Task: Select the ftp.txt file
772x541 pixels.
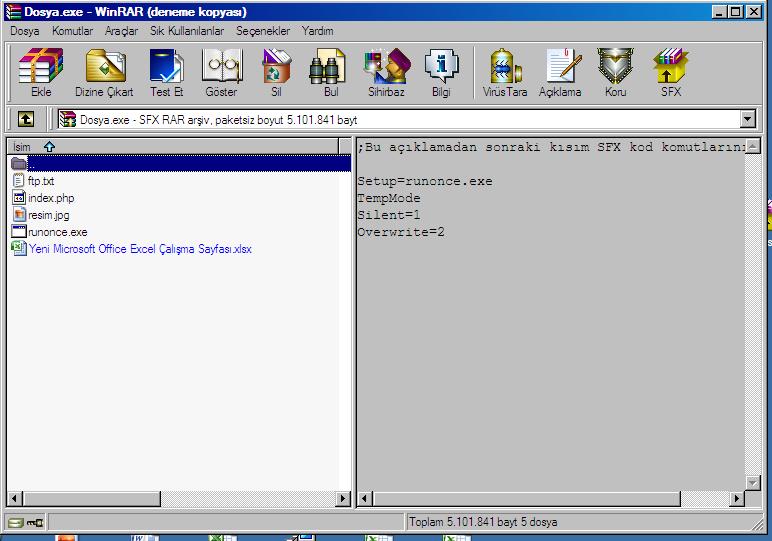Action: pos(41,181)
